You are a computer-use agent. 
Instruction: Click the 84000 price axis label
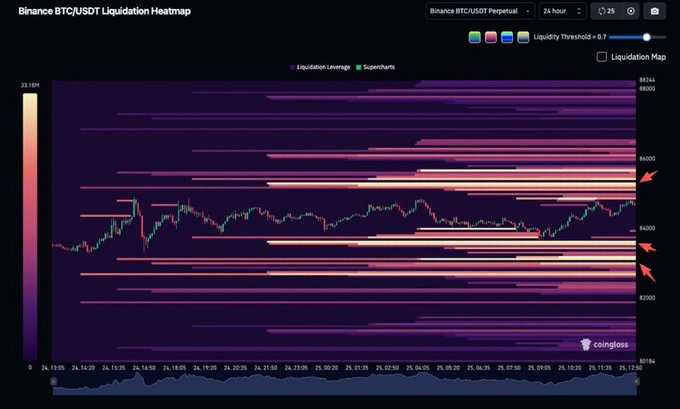coord(647,228)
